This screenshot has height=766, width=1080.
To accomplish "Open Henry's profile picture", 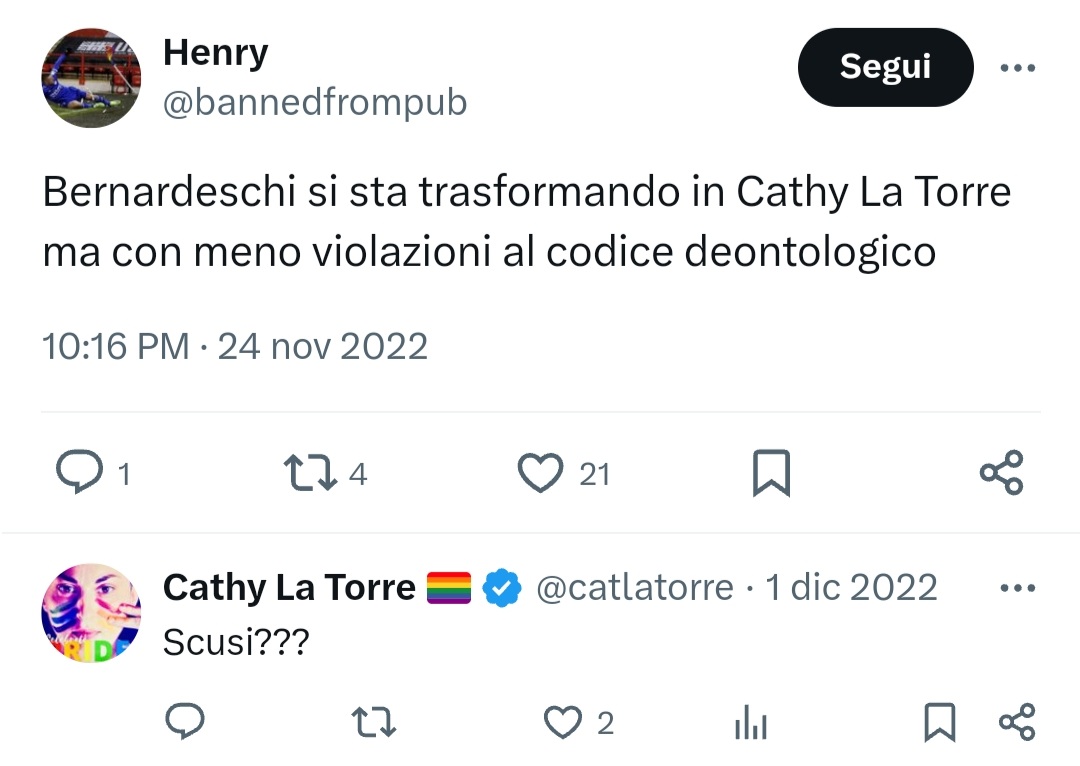I will tap(91, 78).
